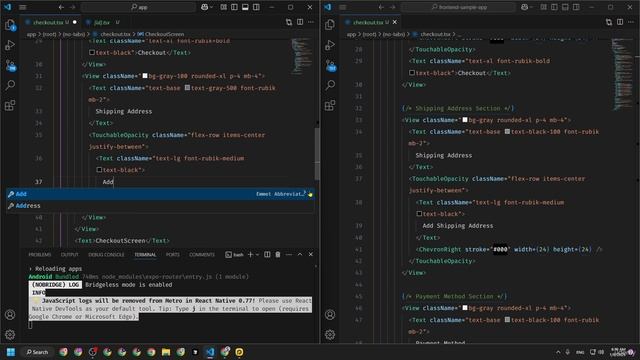Open Source Control view in right window

pos(330,65)
